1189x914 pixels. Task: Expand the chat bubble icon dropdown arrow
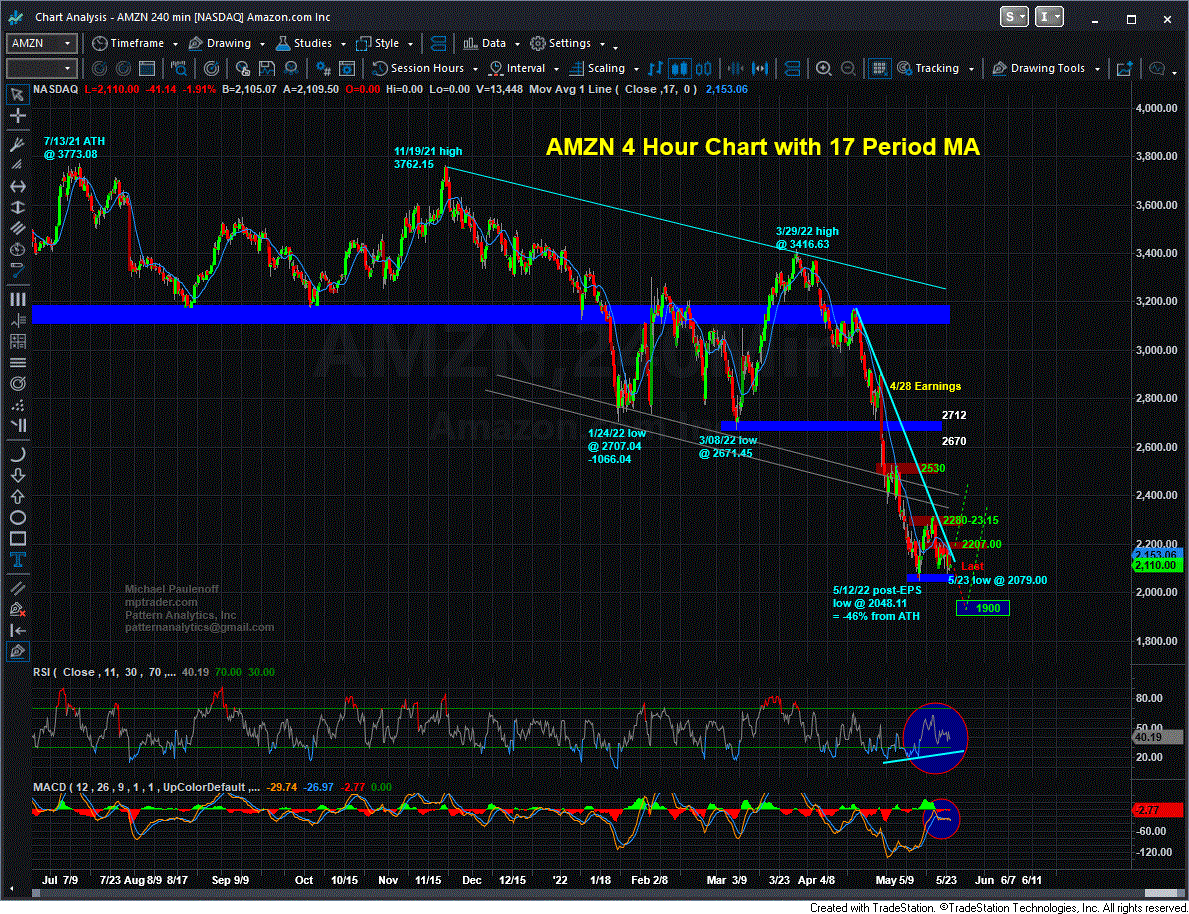1175,72
